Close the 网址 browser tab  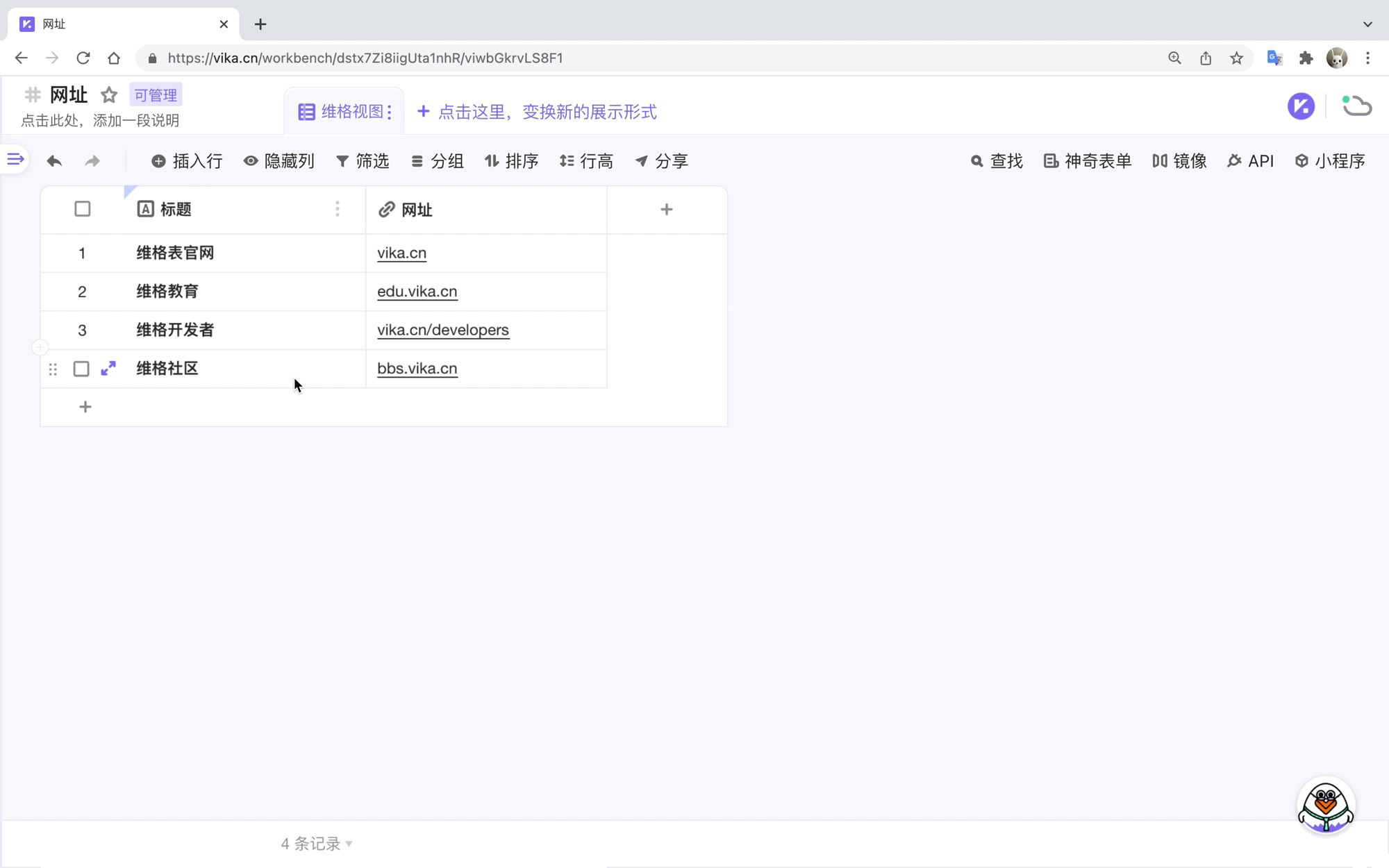tap(224, 24)
